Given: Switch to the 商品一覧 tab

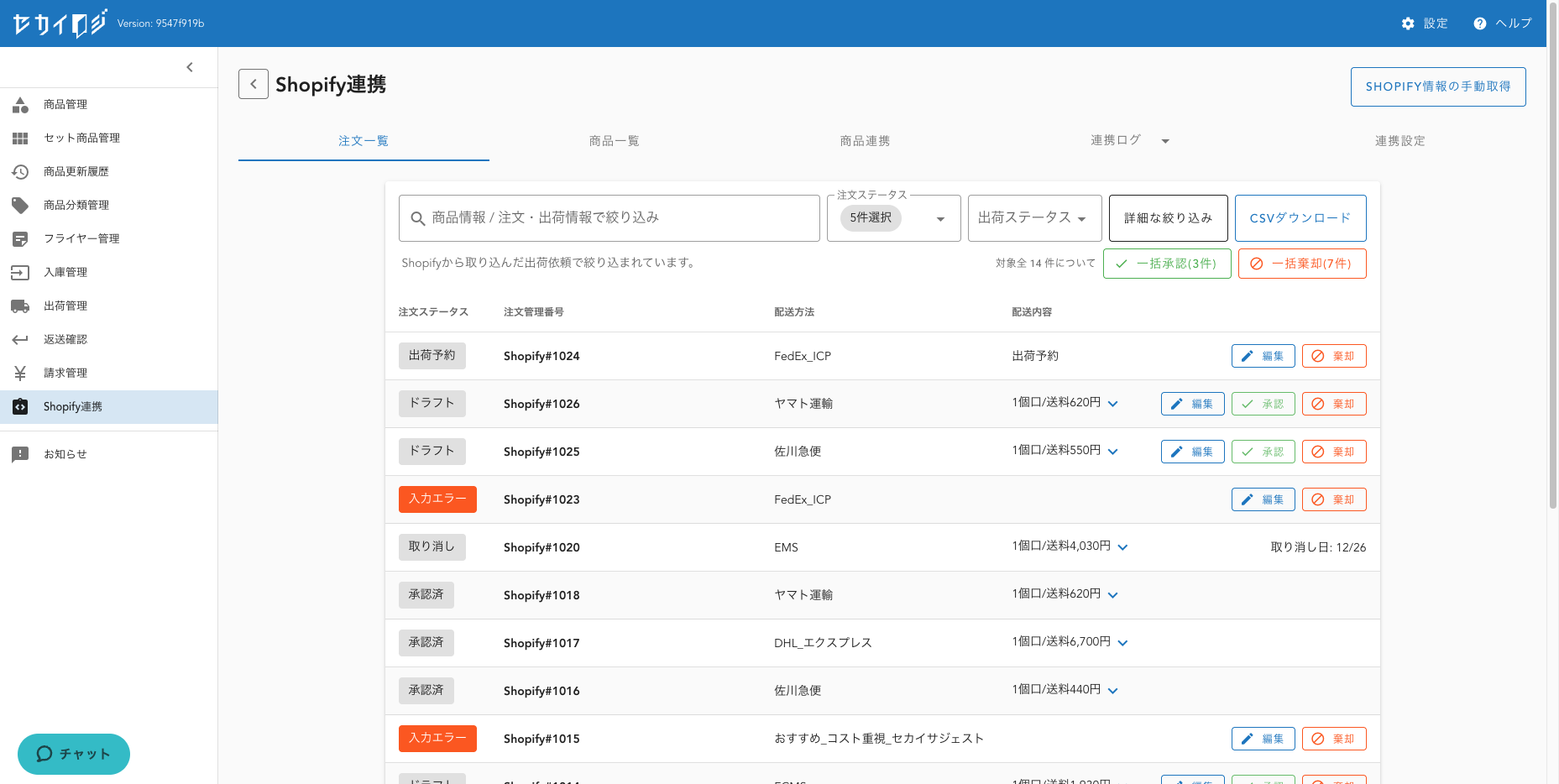Looking at the screenshot, I should coord(614,141).
